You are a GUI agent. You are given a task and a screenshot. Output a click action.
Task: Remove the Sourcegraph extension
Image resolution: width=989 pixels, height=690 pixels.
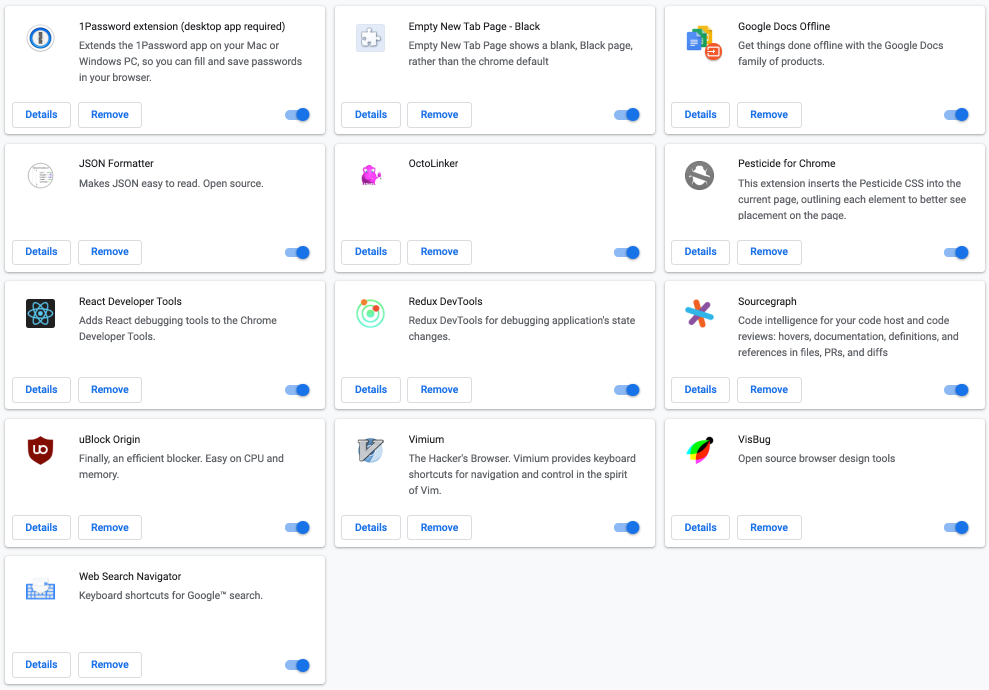click(x=769, y=390)
